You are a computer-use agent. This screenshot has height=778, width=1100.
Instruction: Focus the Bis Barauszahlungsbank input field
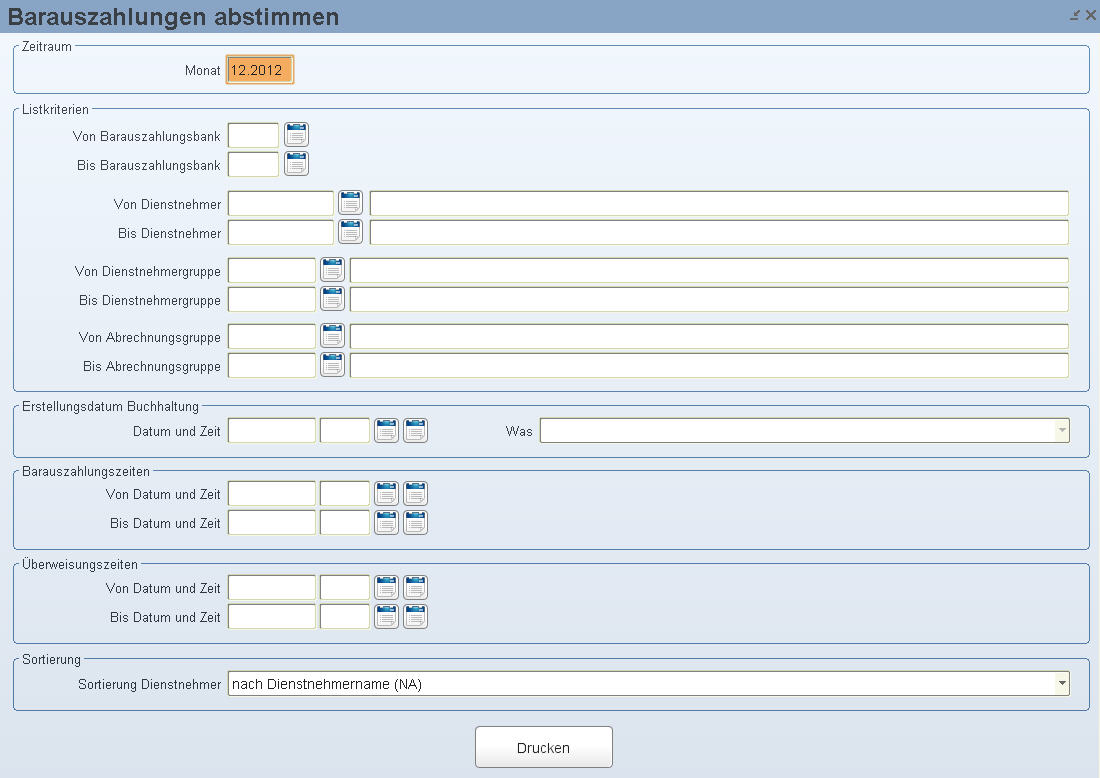click(253, 163)
